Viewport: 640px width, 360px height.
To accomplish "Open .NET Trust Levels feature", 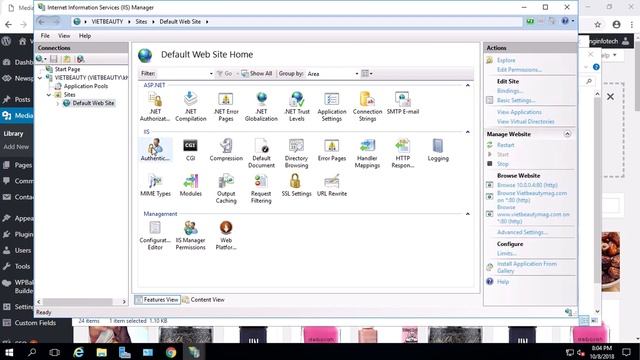I will pyautogui.click(x=297, y=107).
